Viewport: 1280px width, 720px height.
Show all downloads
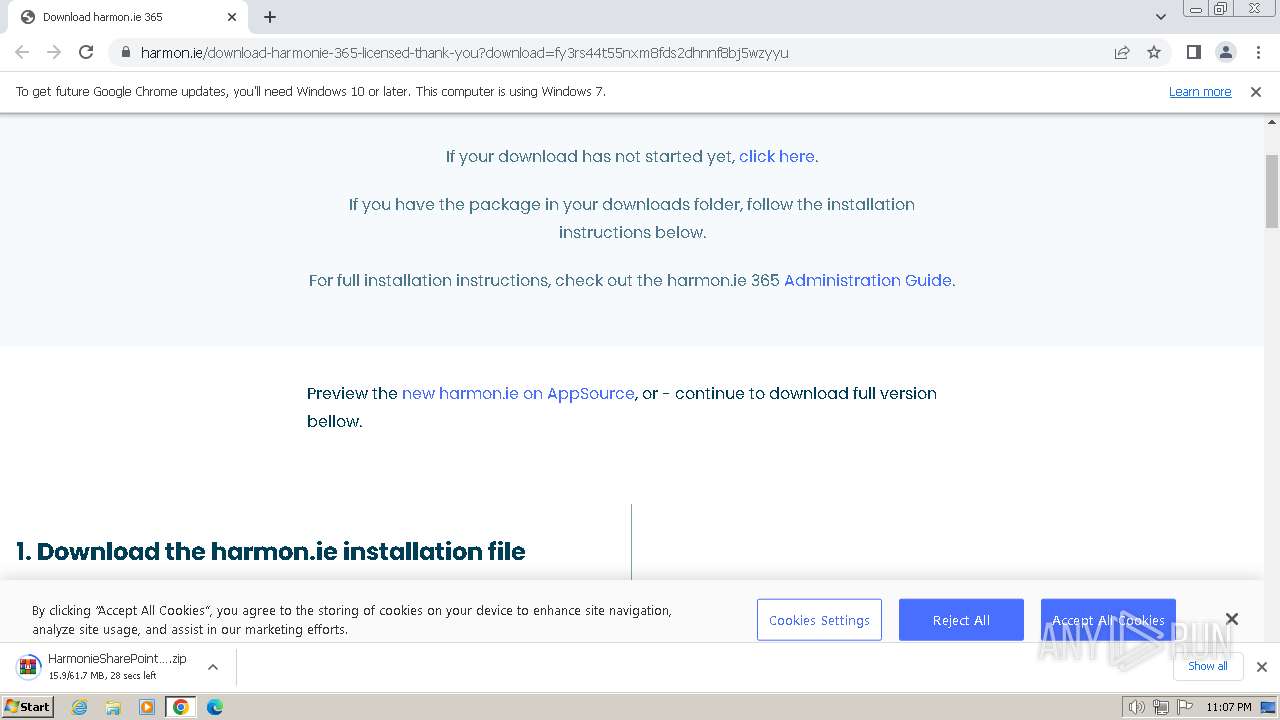point(1207,666)
